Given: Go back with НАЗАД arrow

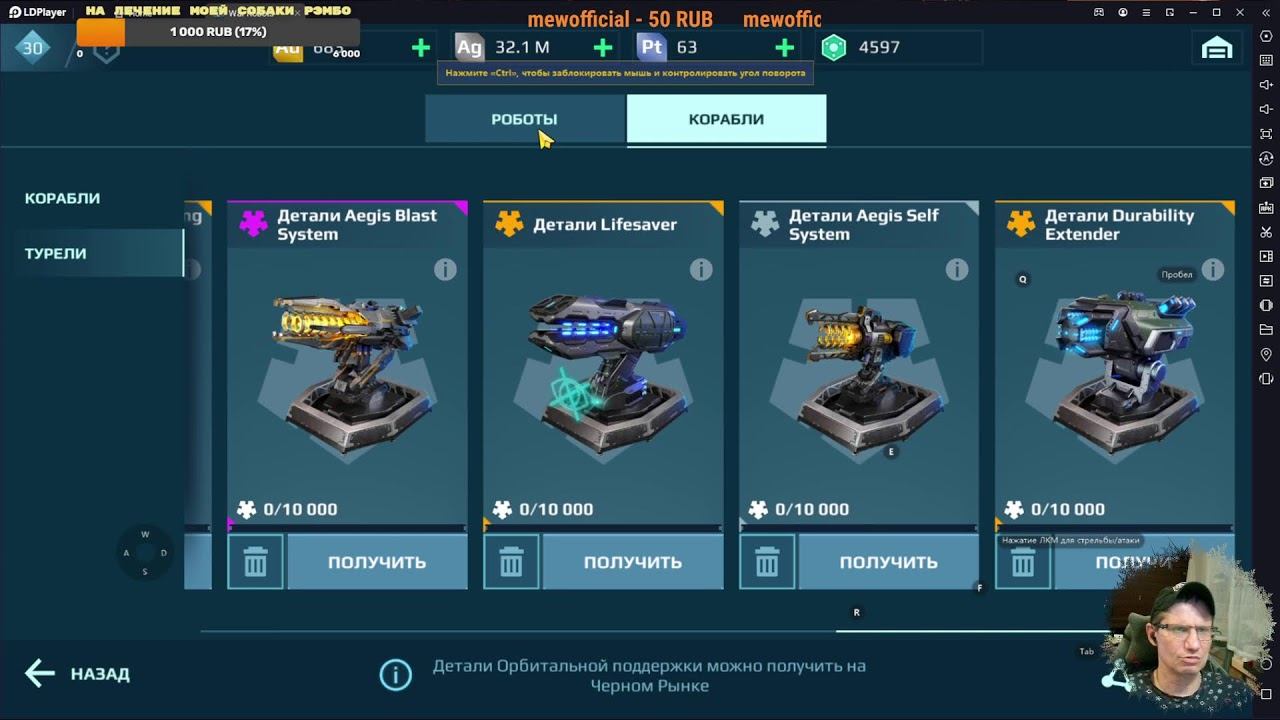Looking at the screenshot, I should click(77, 674).
